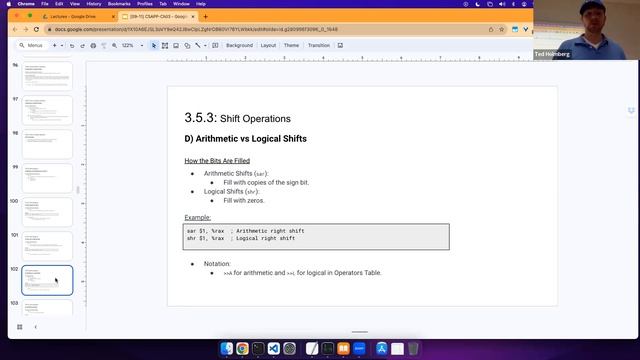
Task: Select slide 100 thumbnail
Action: [x=47, y=212]
